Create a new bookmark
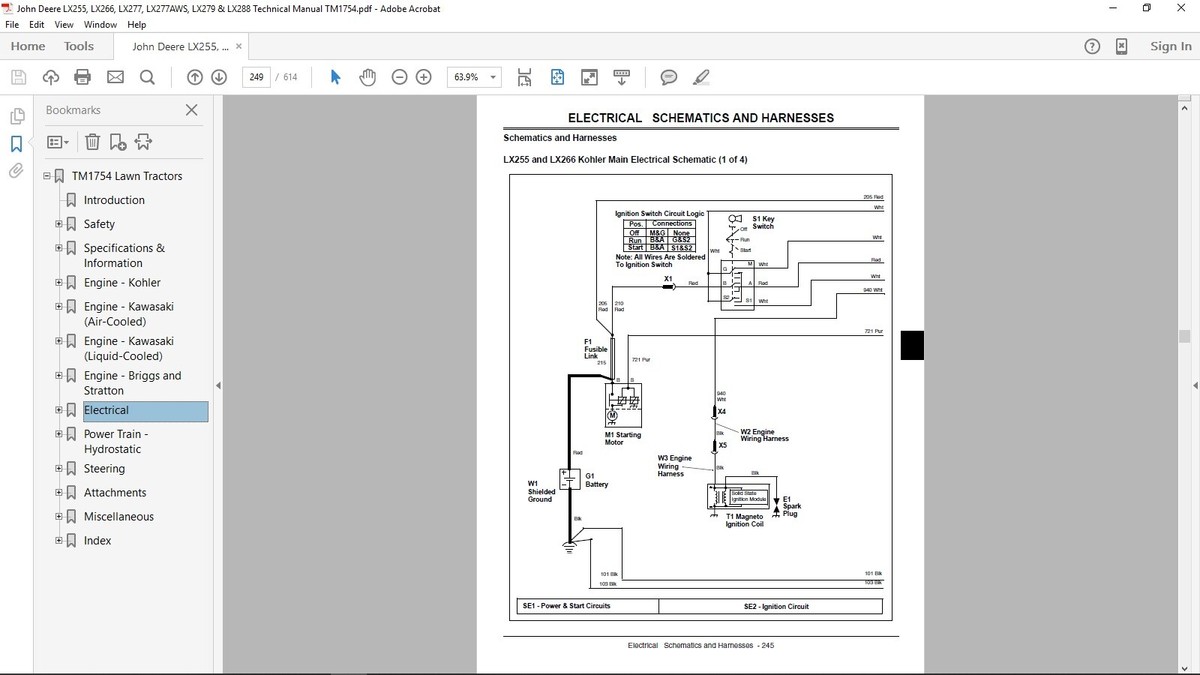The height and width of the screenshot is (675, 1200). pyautogui.click(x=117, y=141)
